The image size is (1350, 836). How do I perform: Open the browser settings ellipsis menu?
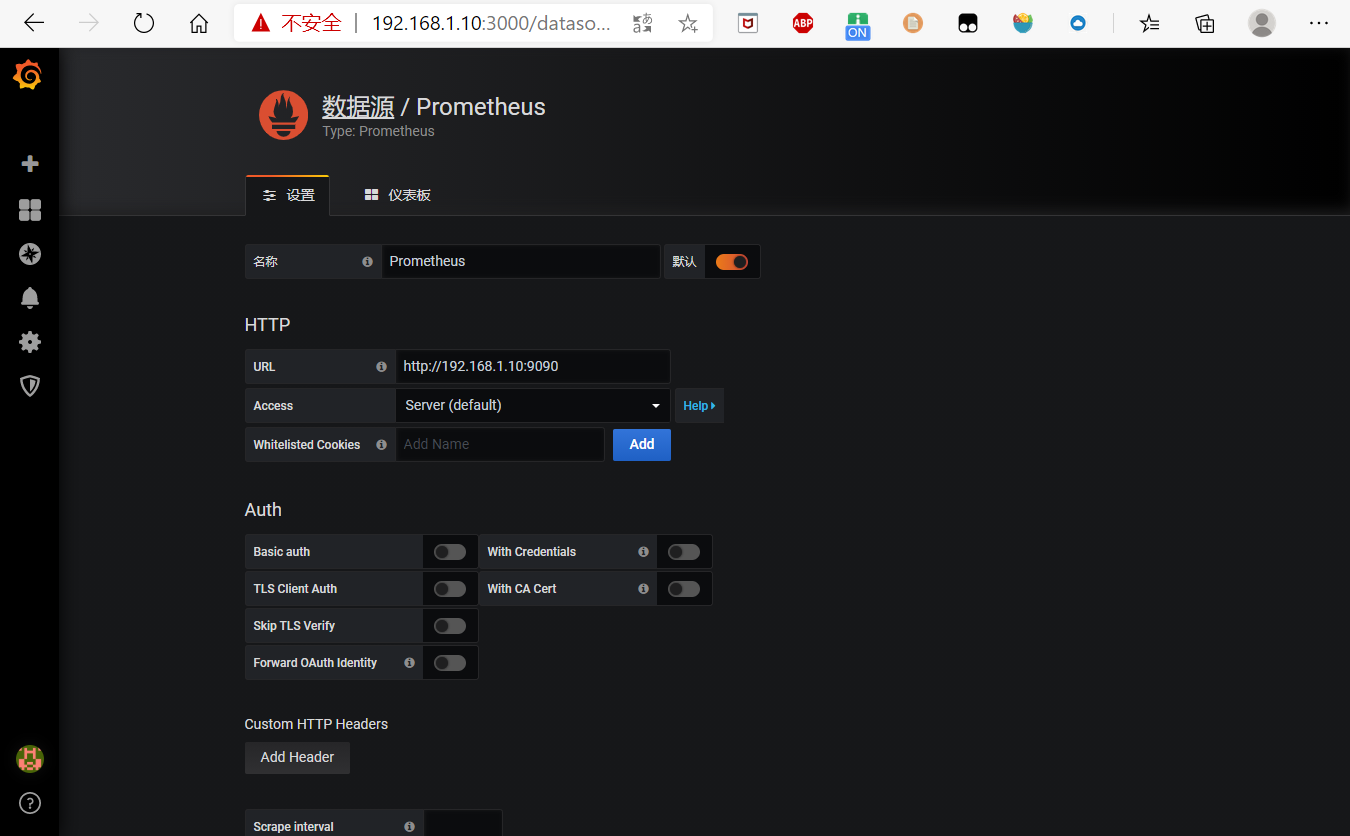click(x=1319, y=23)
